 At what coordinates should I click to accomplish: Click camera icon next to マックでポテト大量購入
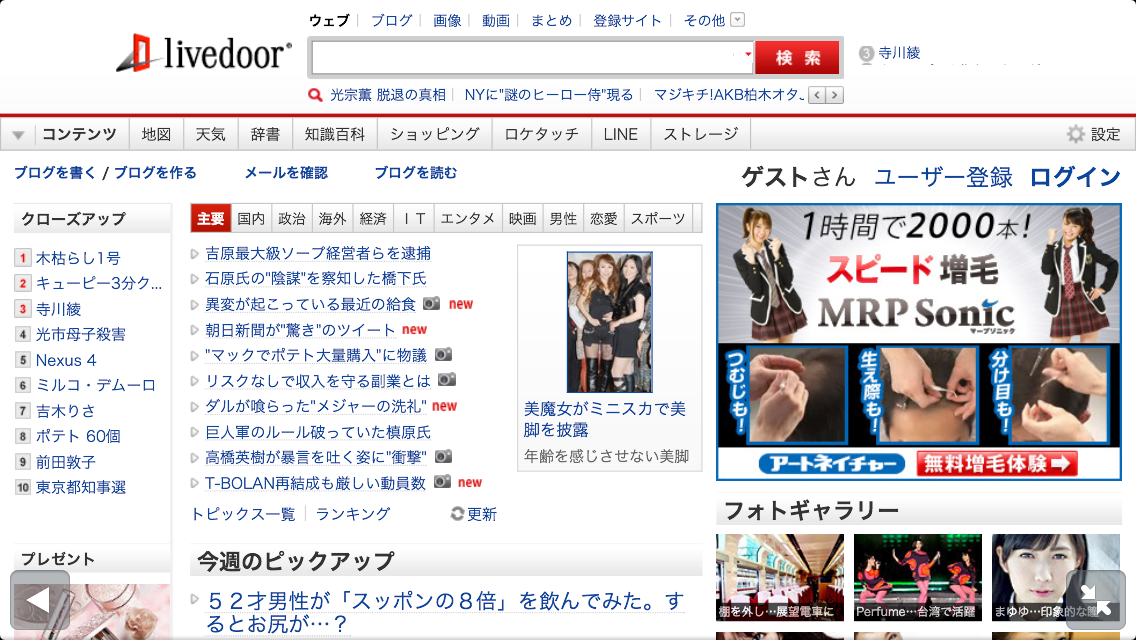coord(443,354)
